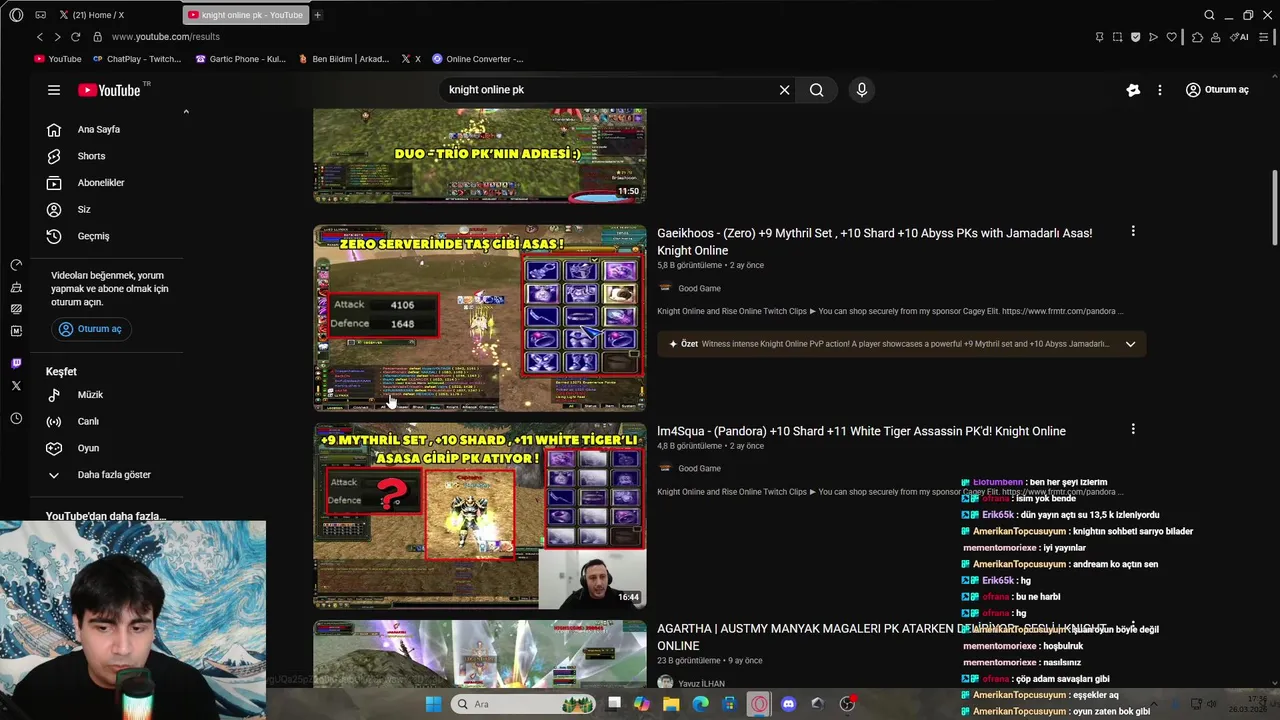The image size is (1280, 720).
Task: Open Opera extensions cube icon
Action: [x=1197, y=37]
